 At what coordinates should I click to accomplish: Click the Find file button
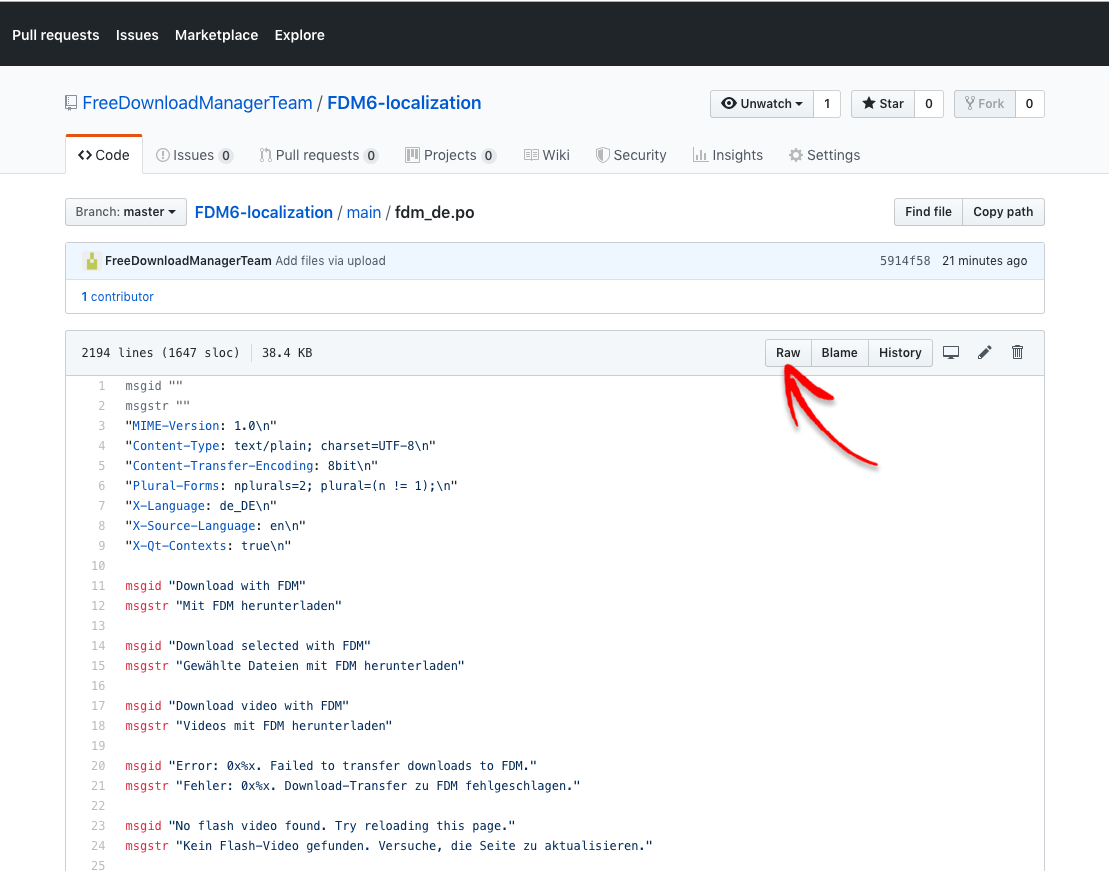pos(928,212)
